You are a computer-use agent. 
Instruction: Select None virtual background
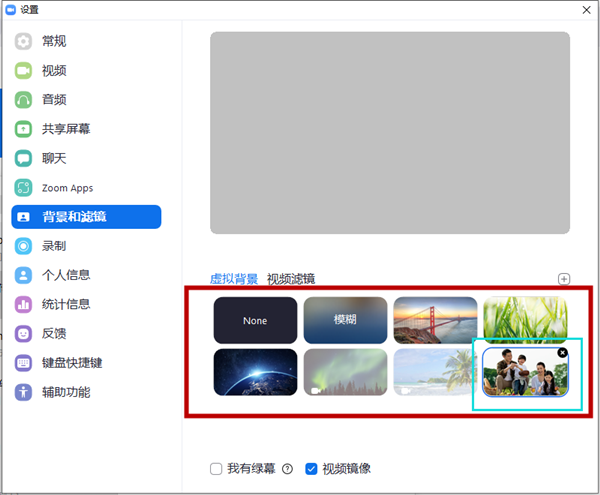[x=255, y=321]
